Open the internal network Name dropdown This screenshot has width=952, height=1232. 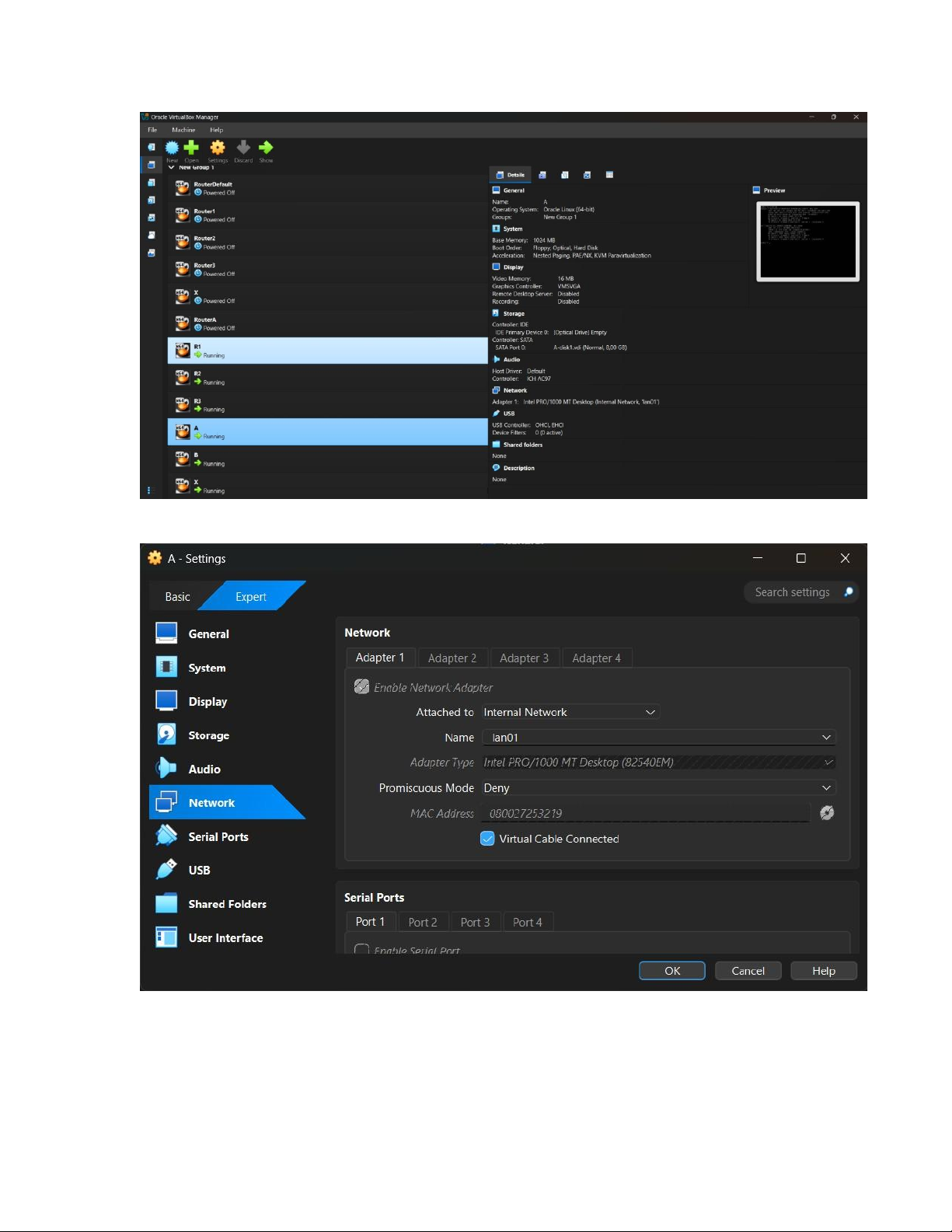(x=657, y=738)
